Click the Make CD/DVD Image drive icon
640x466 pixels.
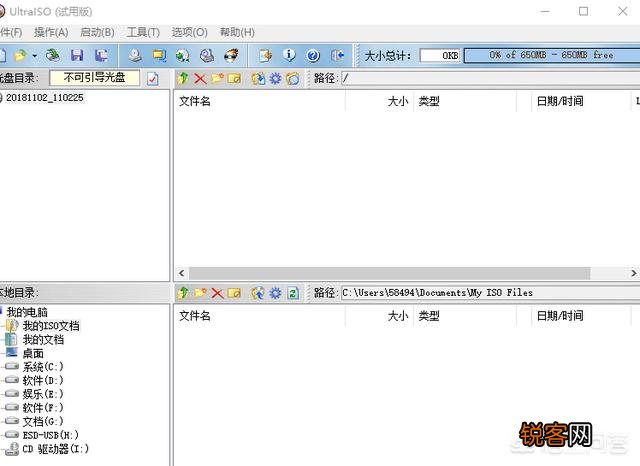click(x=135, y=55)
